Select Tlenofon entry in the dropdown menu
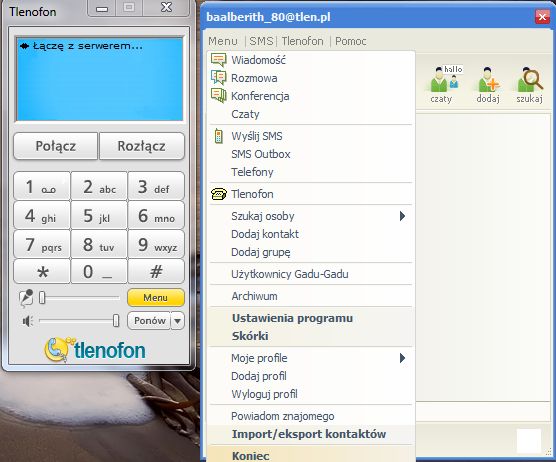The image size is (556, 462). pyautogui.click(x=311, y=194)
